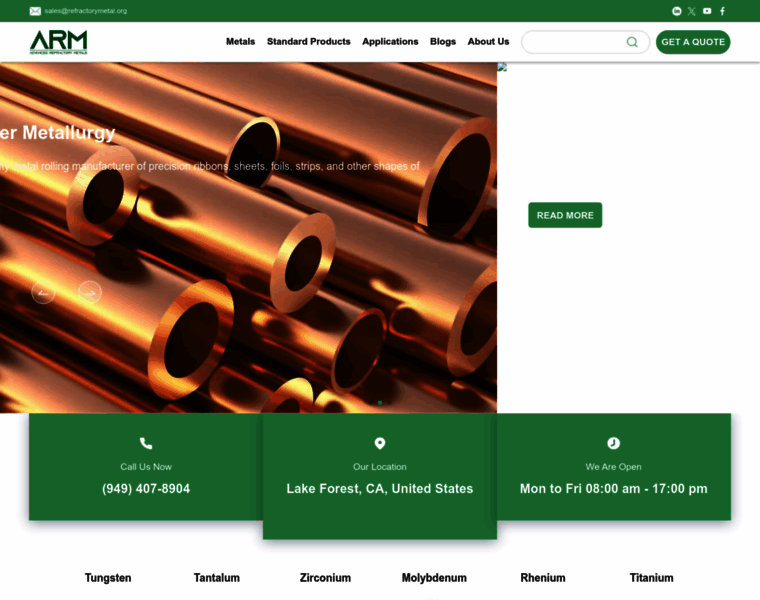
Task: Select the Zirconium metal tab
Action: [325, 578]
